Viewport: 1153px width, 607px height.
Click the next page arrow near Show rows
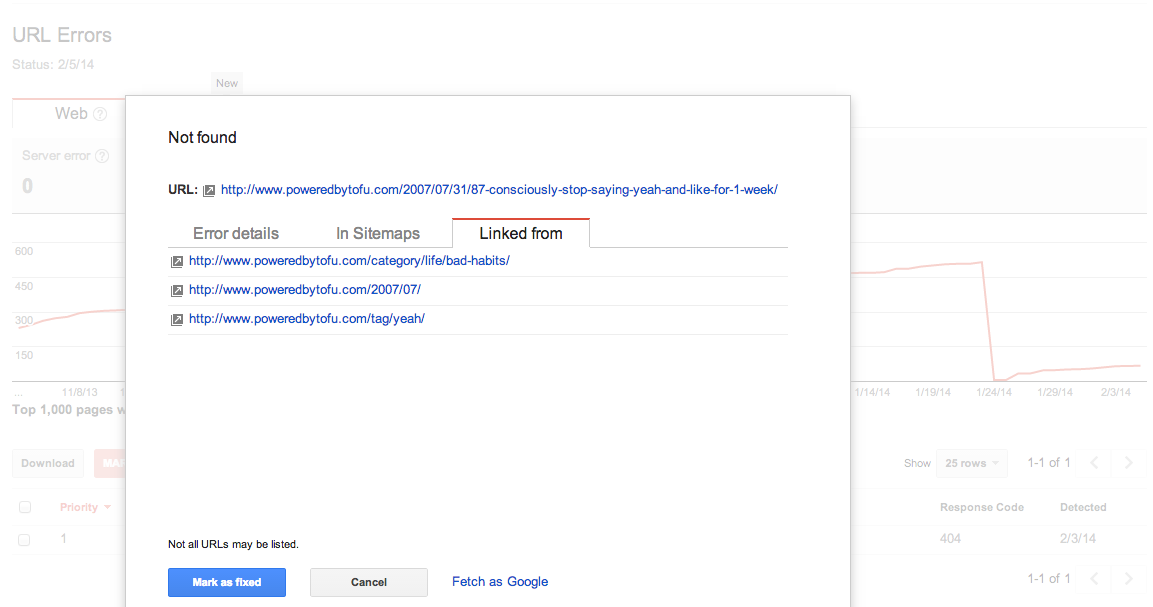(x=1128, y=462)
